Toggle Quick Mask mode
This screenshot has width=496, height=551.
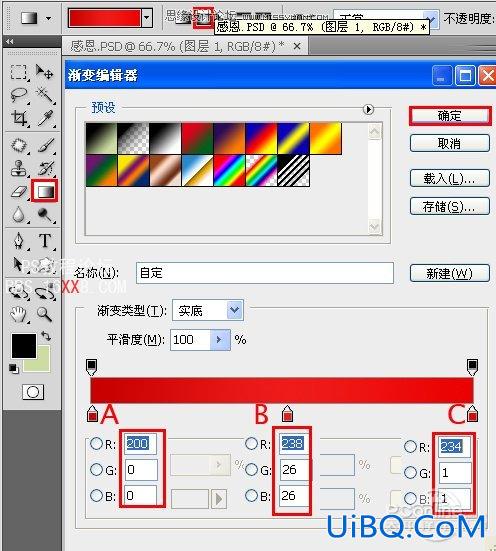[x=33, y=392]
